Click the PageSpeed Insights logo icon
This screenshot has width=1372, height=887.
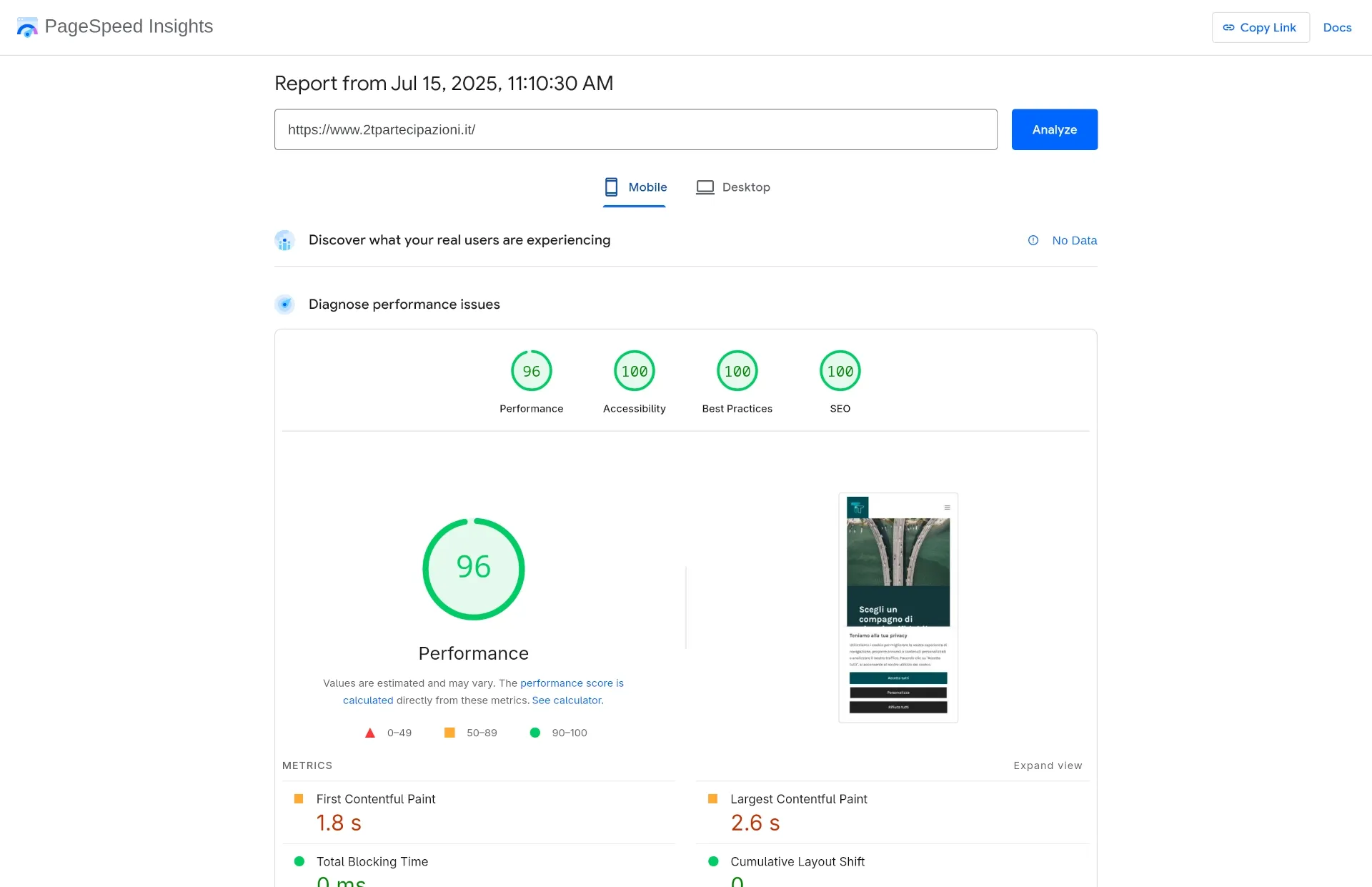click(27, 27)
